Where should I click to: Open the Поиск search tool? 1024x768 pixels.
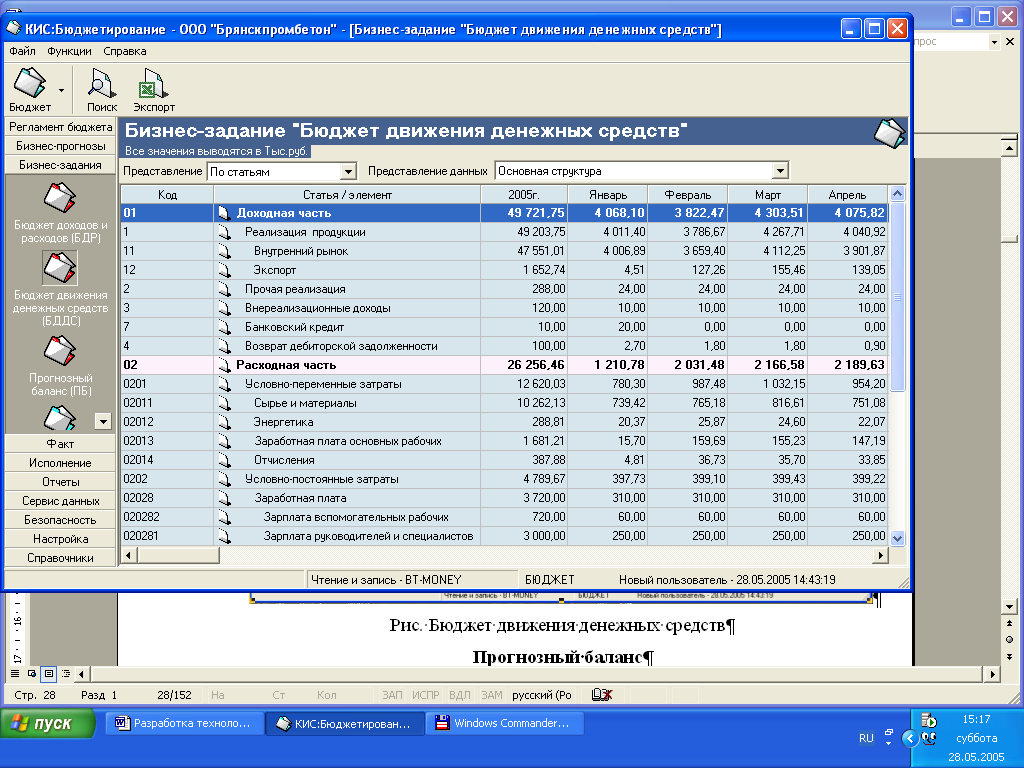click(101, 84)
